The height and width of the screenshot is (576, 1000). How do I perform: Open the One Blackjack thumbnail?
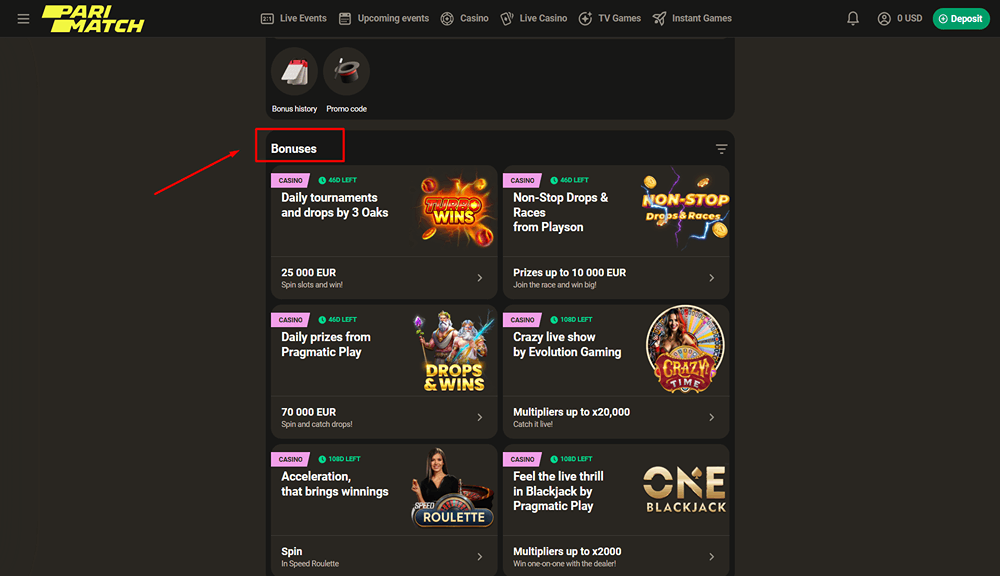click(685, 489)
